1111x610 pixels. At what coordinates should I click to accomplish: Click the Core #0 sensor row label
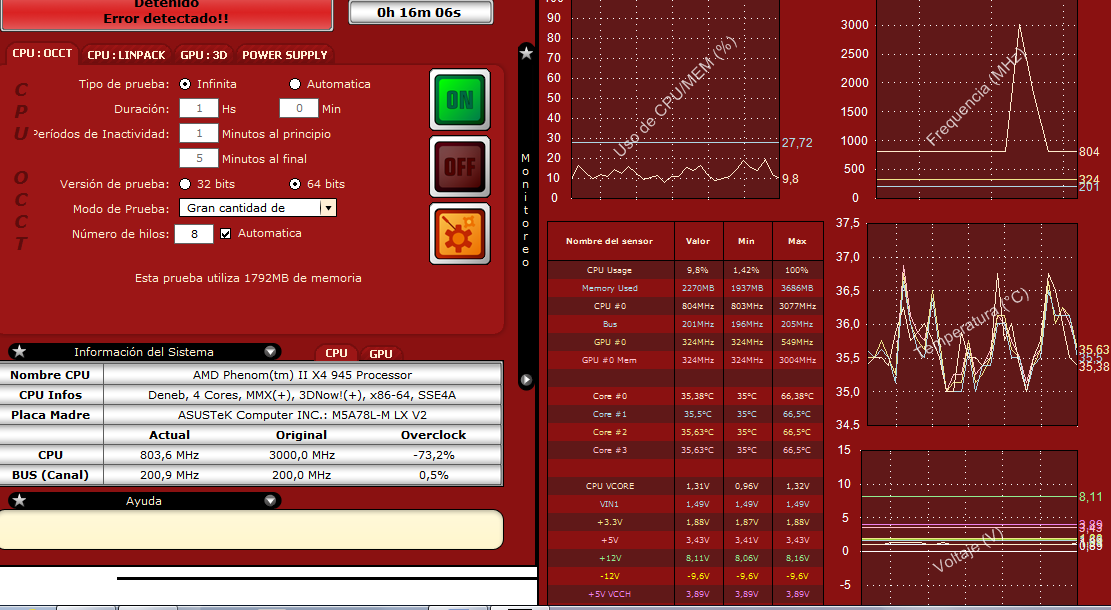point(609,396)
